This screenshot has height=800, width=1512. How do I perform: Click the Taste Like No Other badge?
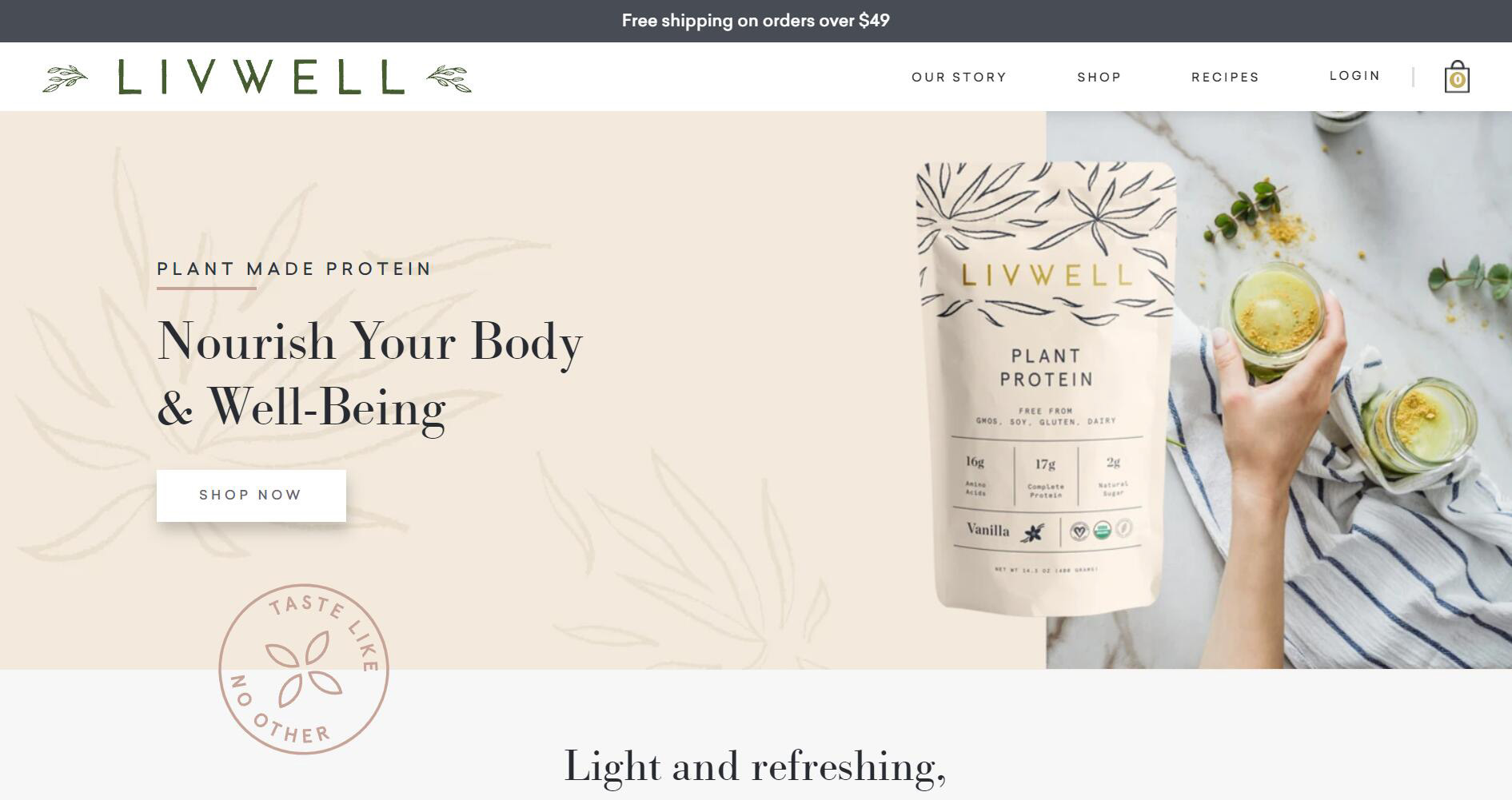304,669
